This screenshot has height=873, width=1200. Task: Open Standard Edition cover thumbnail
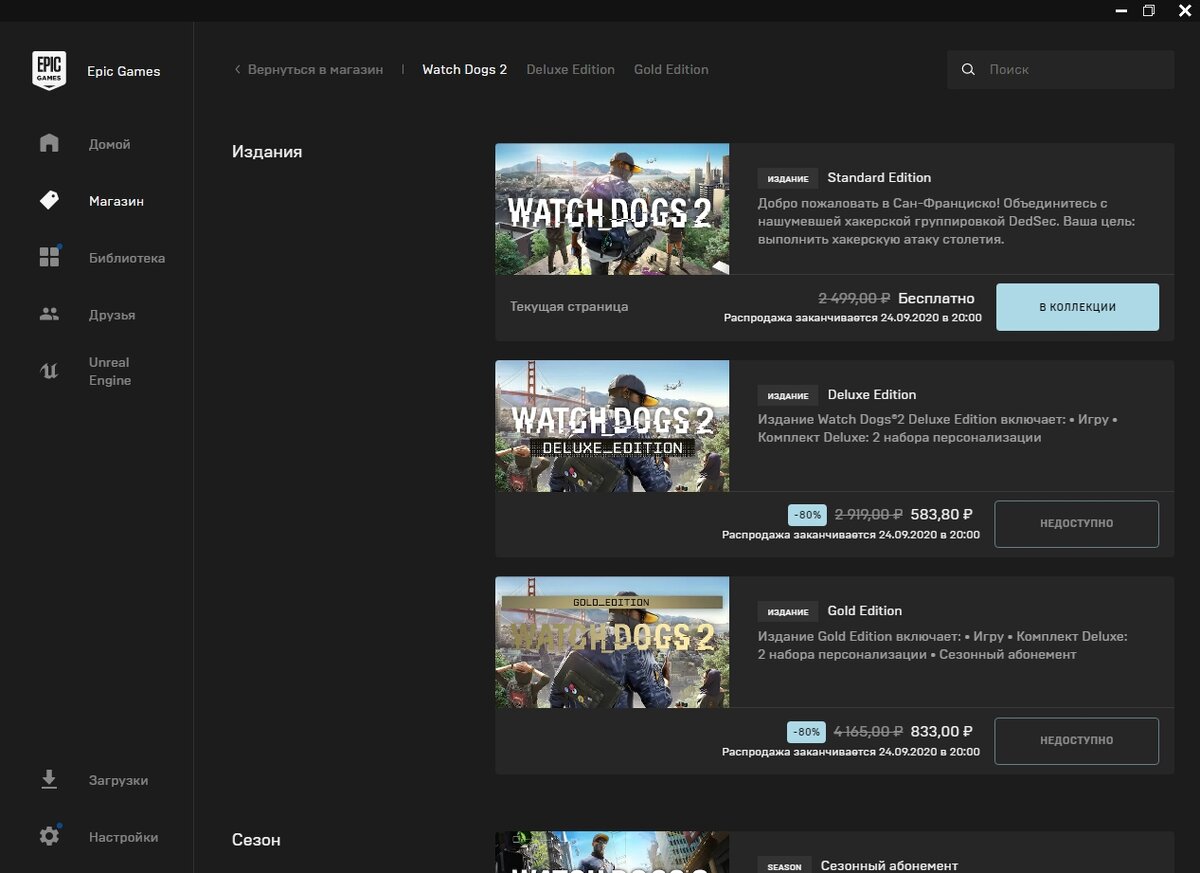(x=612, y=209)
